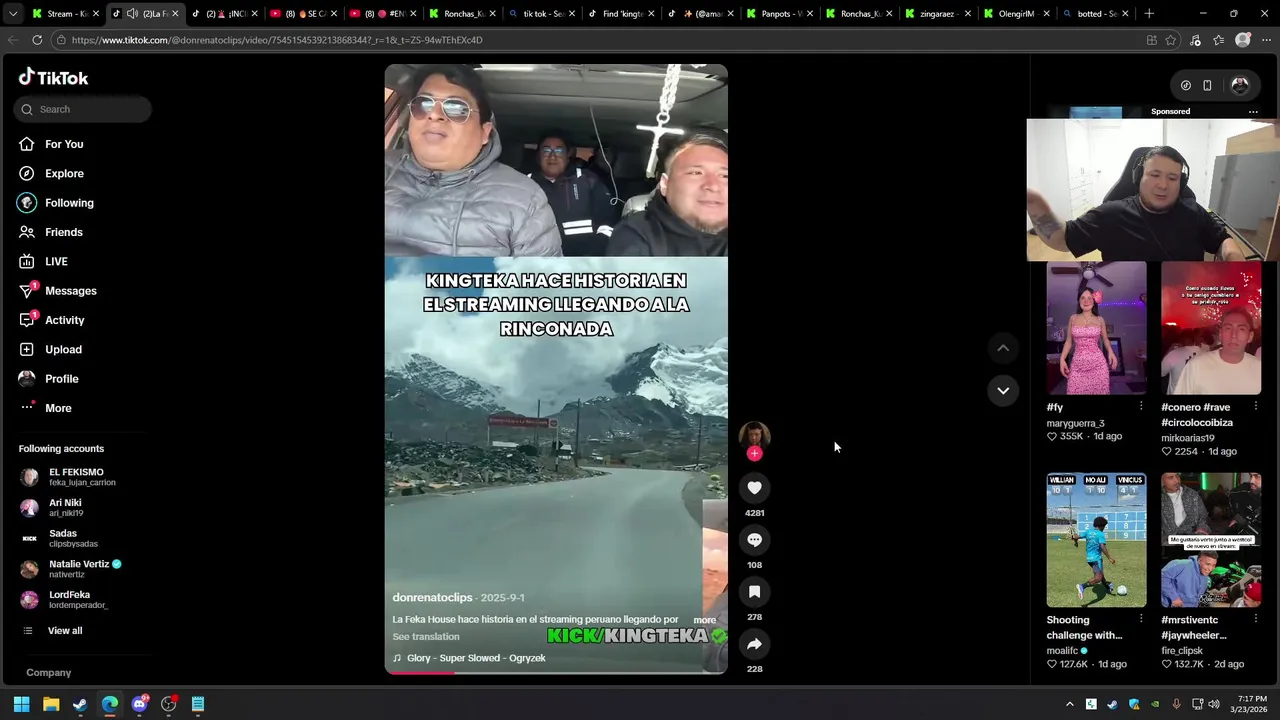
Task: Open the moalifc Shooting challenge thumbnail
Action: tap(1096, 540)
